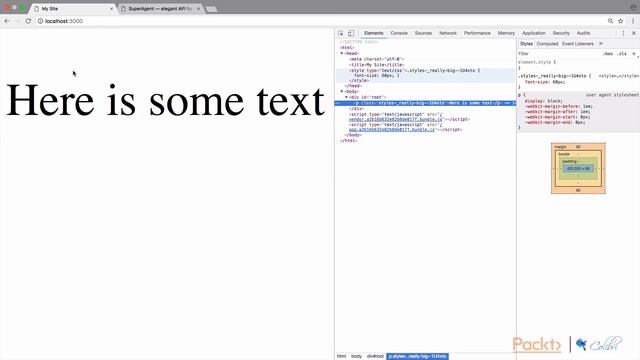Click the padding region label in box model
Image resolution: width=640 pixels, height=360 pixels.
pos(569,161)
